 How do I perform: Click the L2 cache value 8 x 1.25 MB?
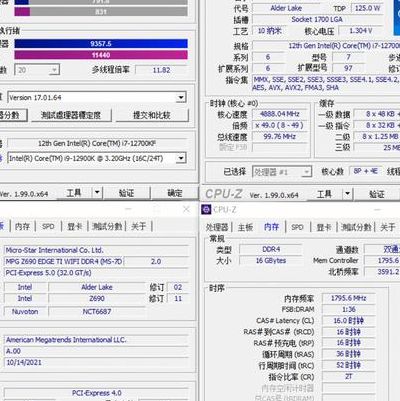(x=377, y=137)
